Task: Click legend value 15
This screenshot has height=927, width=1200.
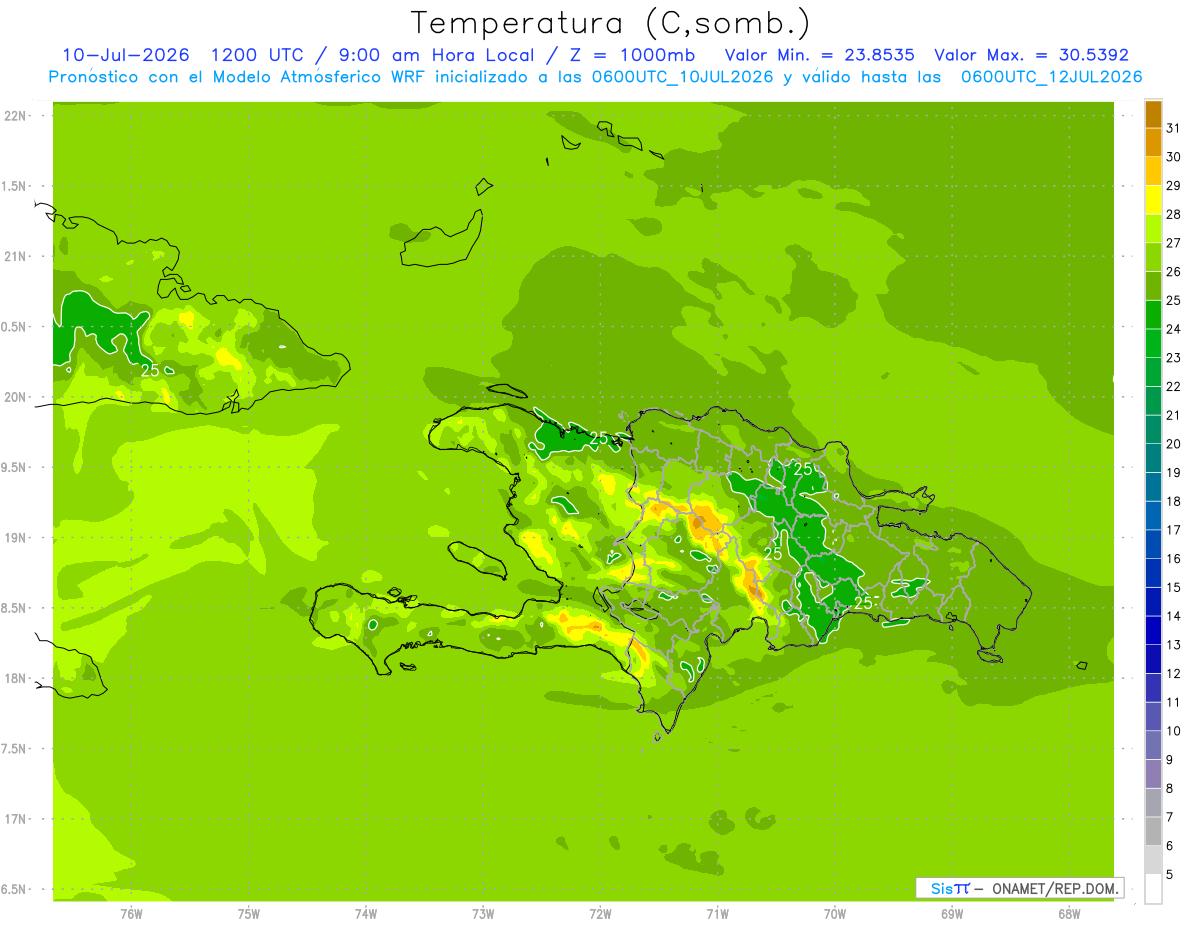Action: click(1174, 587)
